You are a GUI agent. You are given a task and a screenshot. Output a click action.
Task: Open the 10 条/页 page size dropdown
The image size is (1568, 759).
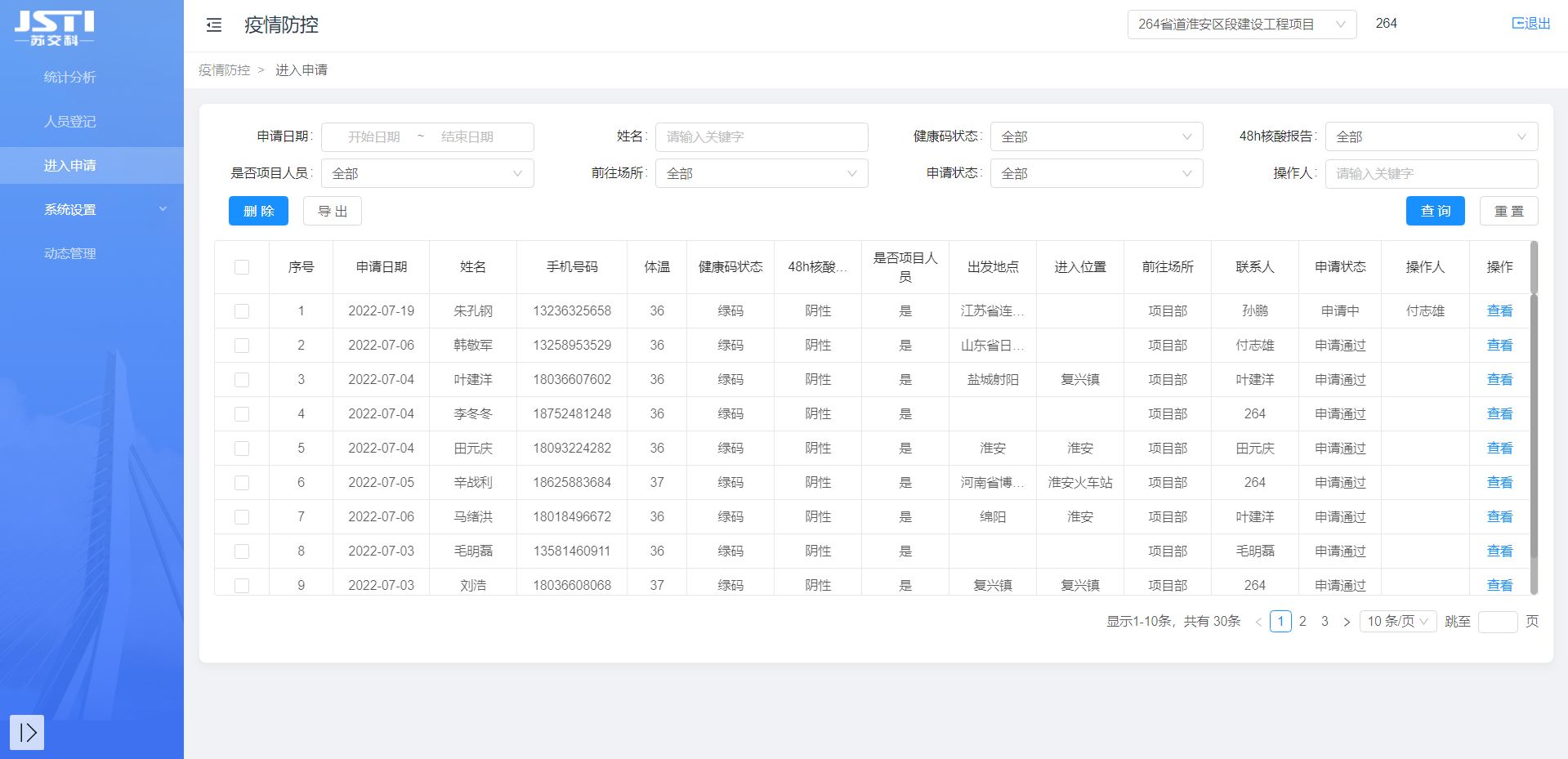[1397, 622]
